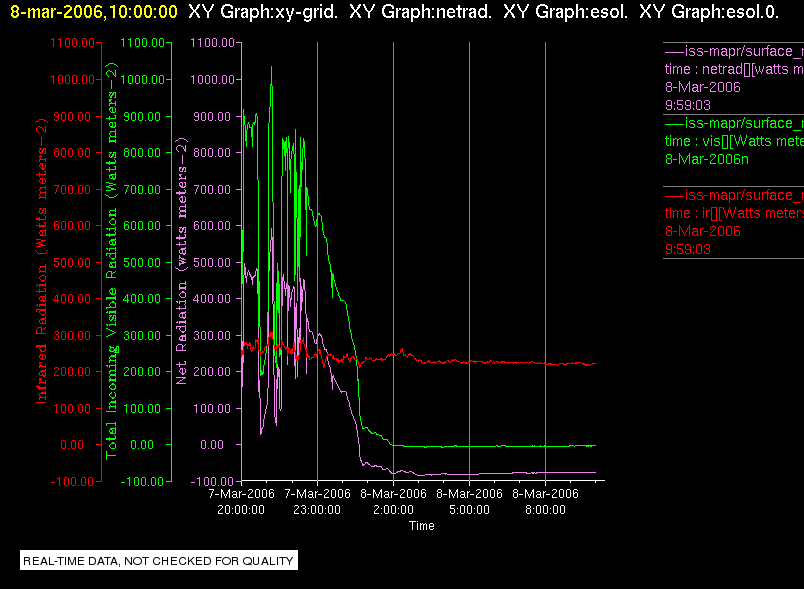Click the pink axis value 200.00
This screenshot has height=589, width=804.
point(212,372)
